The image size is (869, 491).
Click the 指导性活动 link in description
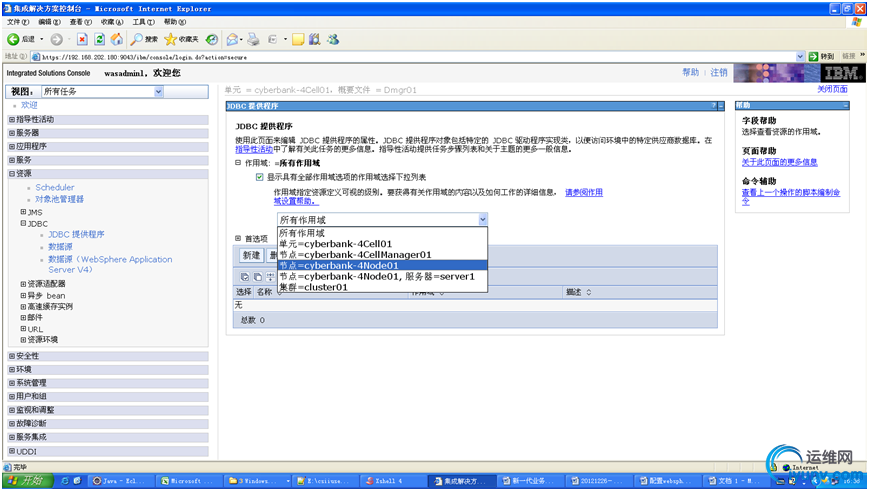point(254,149)
